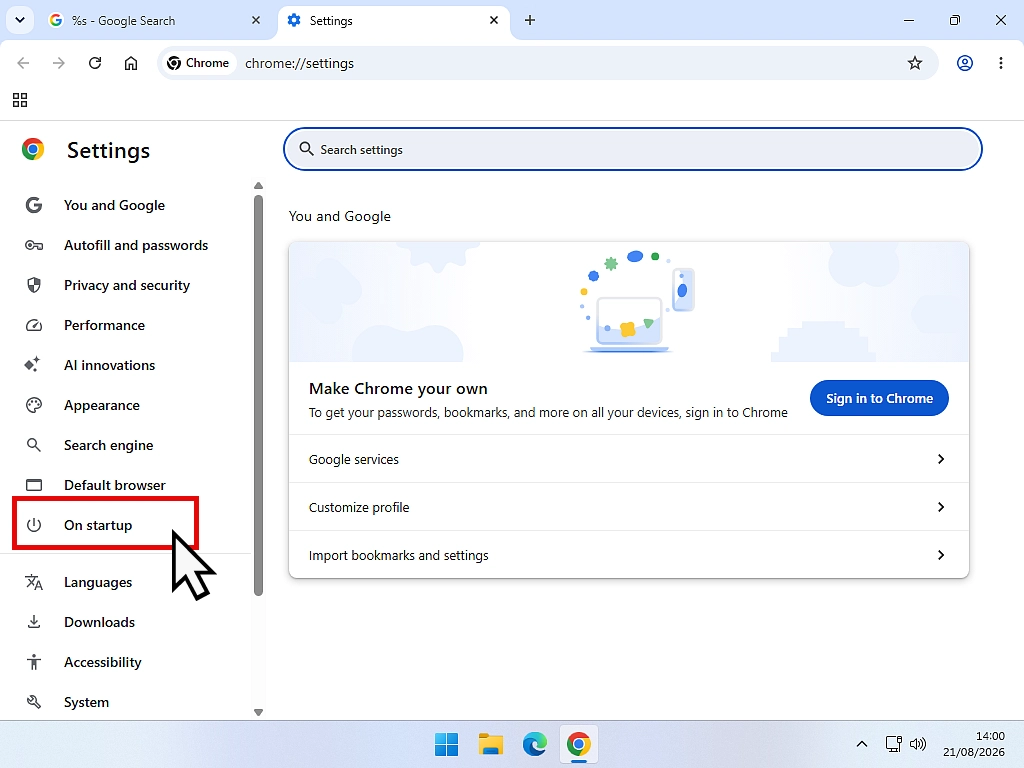Click the sidebar scrollbar thumb

click(x=258, y=396)
